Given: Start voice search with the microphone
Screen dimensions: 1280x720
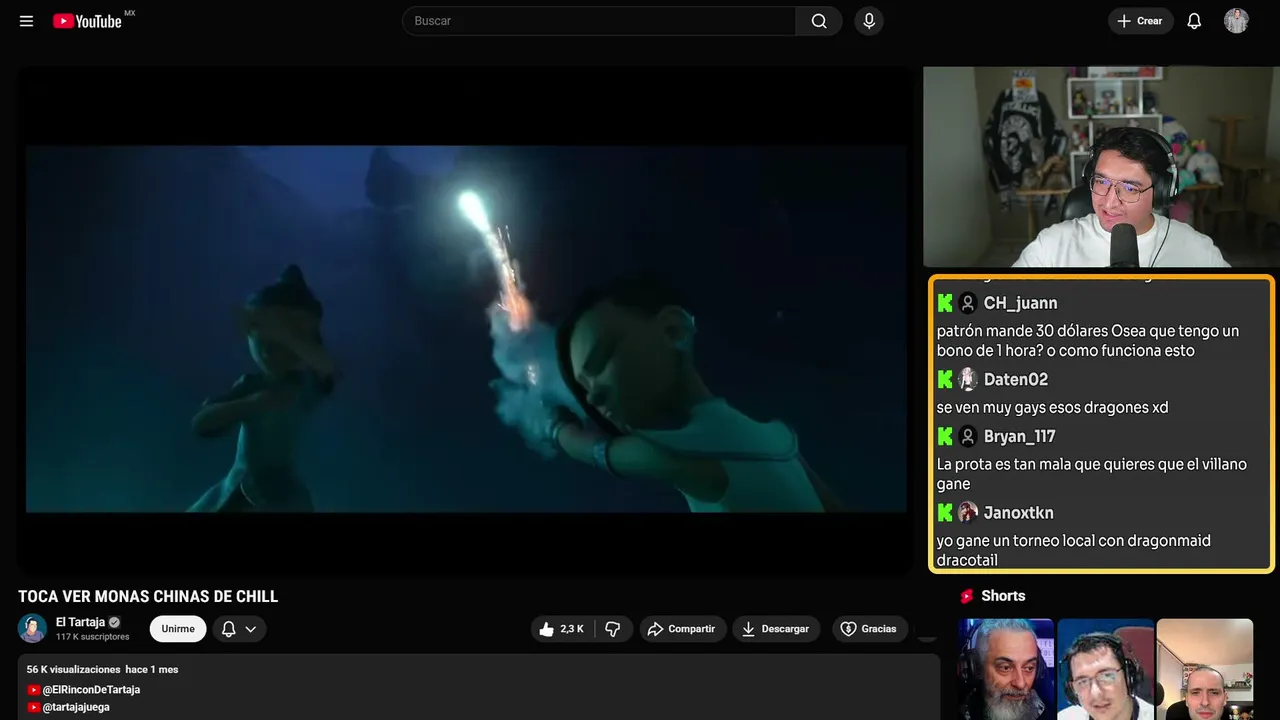Looking at the screenshot, I should pyautogui.click(x=868, y=21).
